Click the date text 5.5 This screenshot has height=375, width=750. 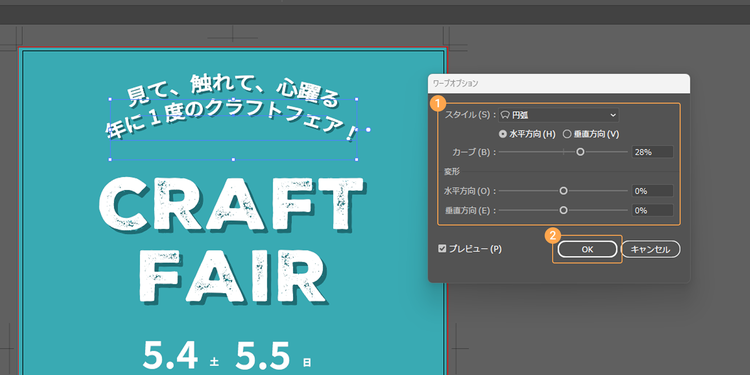tap(263, 356)
